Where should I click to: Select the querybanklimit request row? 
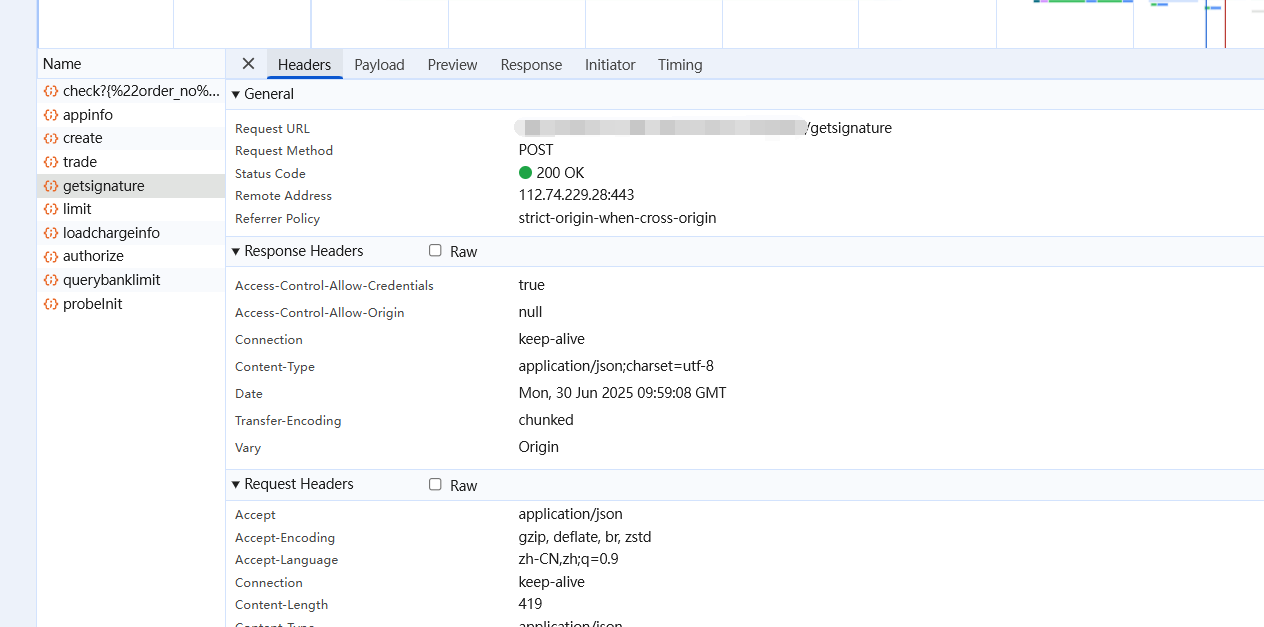coord(131,280)
